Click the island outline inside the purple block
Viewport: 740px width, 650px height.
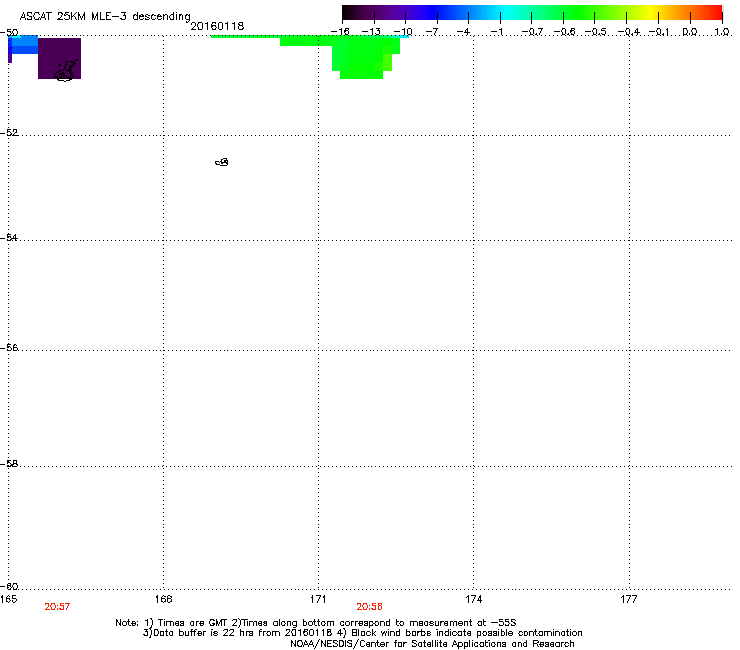[x=66, y=71]
